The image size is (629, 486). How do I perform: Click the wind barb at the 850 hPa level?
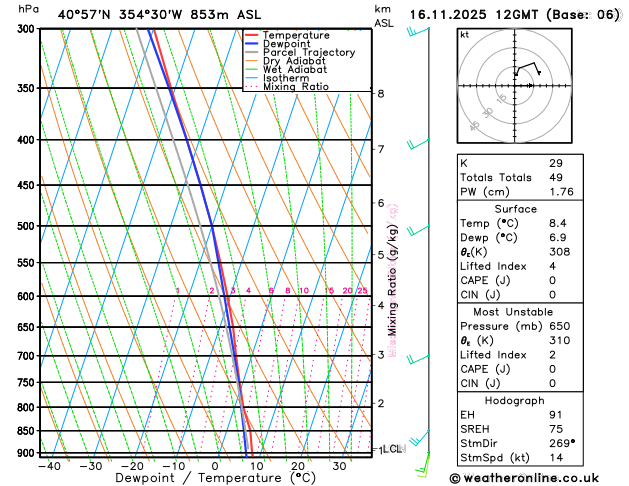pyautogui.click(x=420, y=437)
